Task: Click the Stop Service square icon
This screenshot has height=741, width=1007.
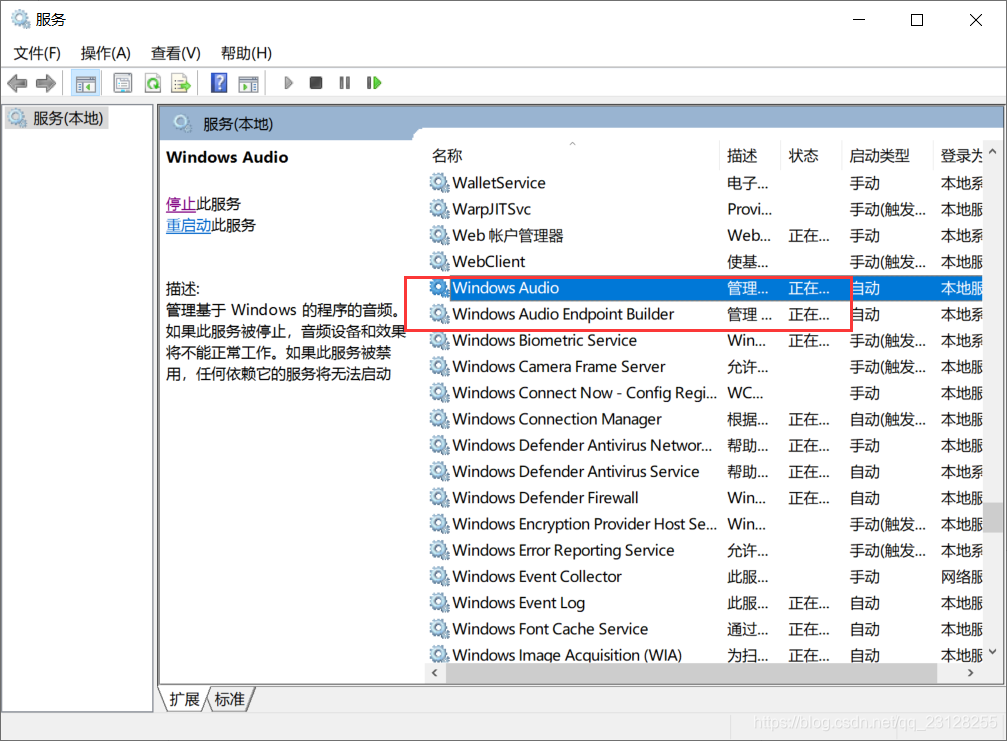Action: coord(315,83)
